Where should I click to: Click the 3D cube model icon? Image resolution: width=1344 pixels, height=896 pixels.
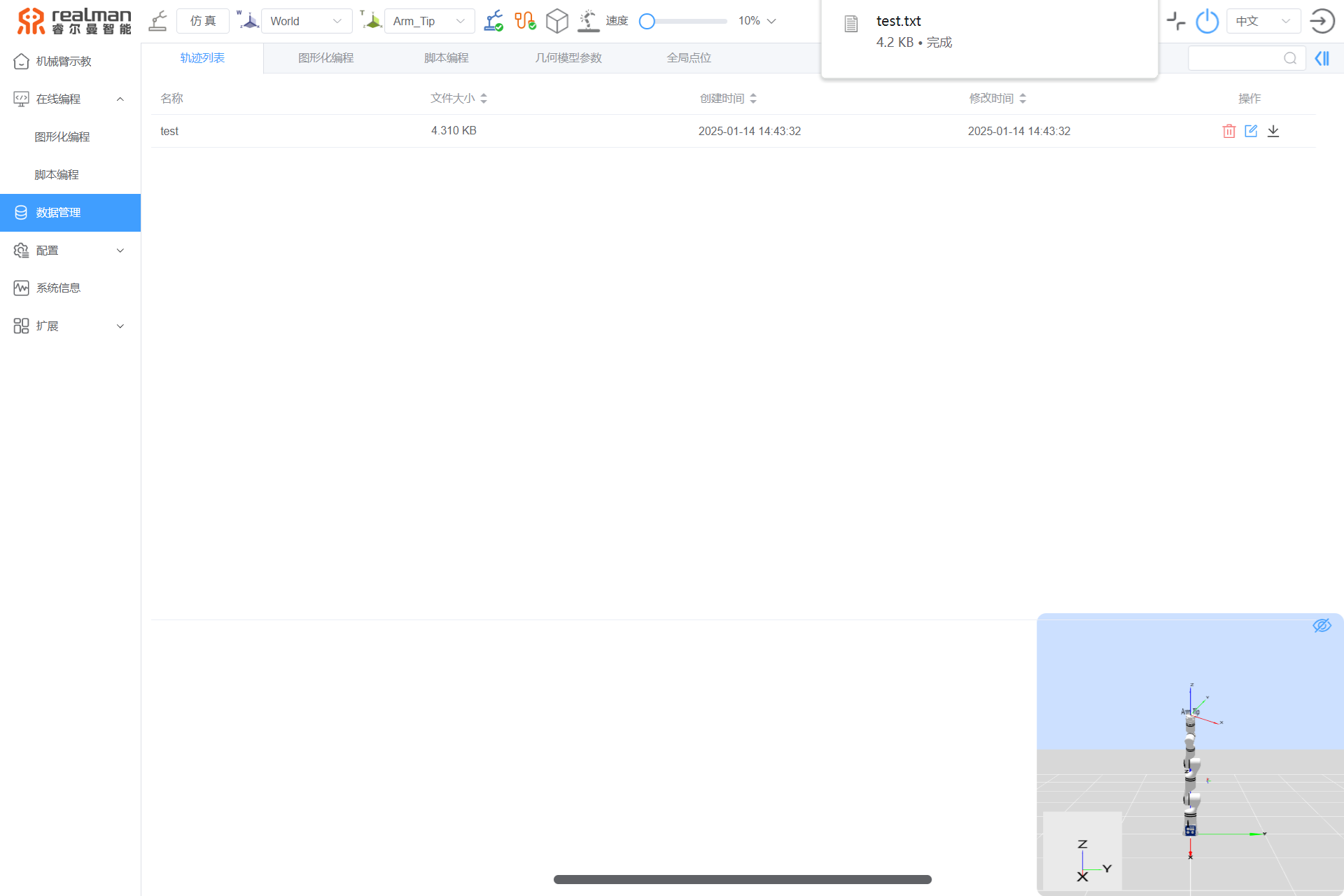point(556,21)
